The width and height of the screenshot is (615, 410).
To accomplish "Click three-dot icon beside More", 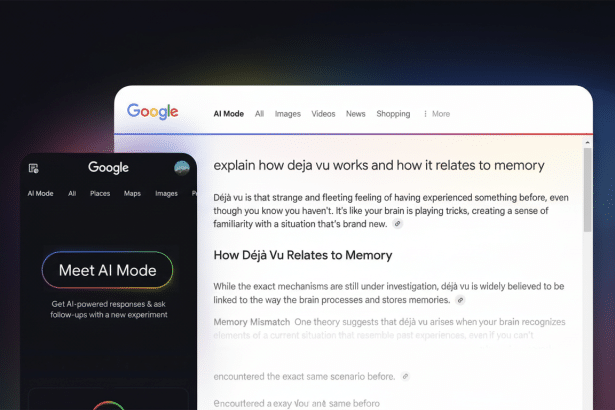I will click(426, 114).
